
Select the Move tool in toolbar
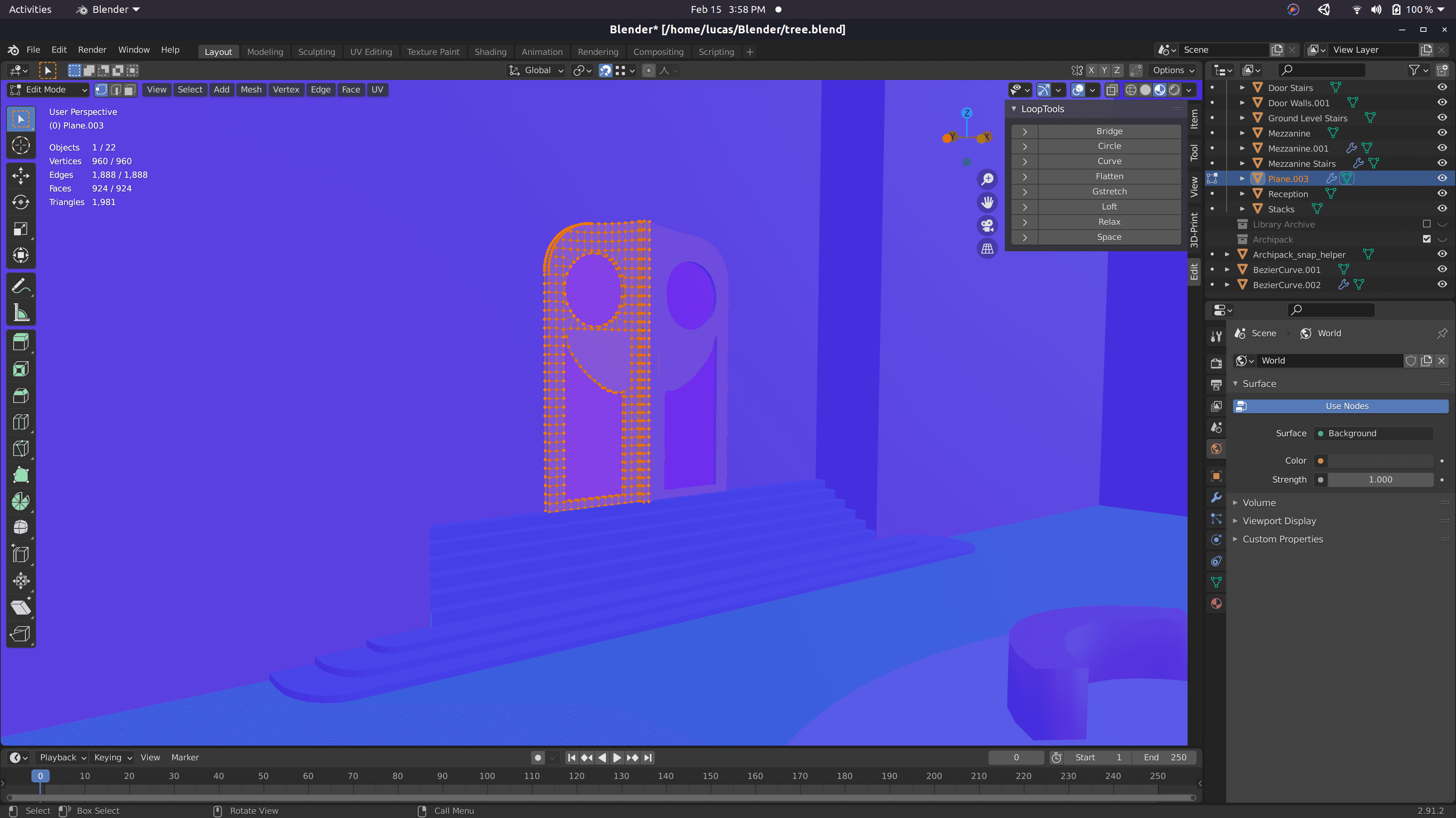point(21,176)
